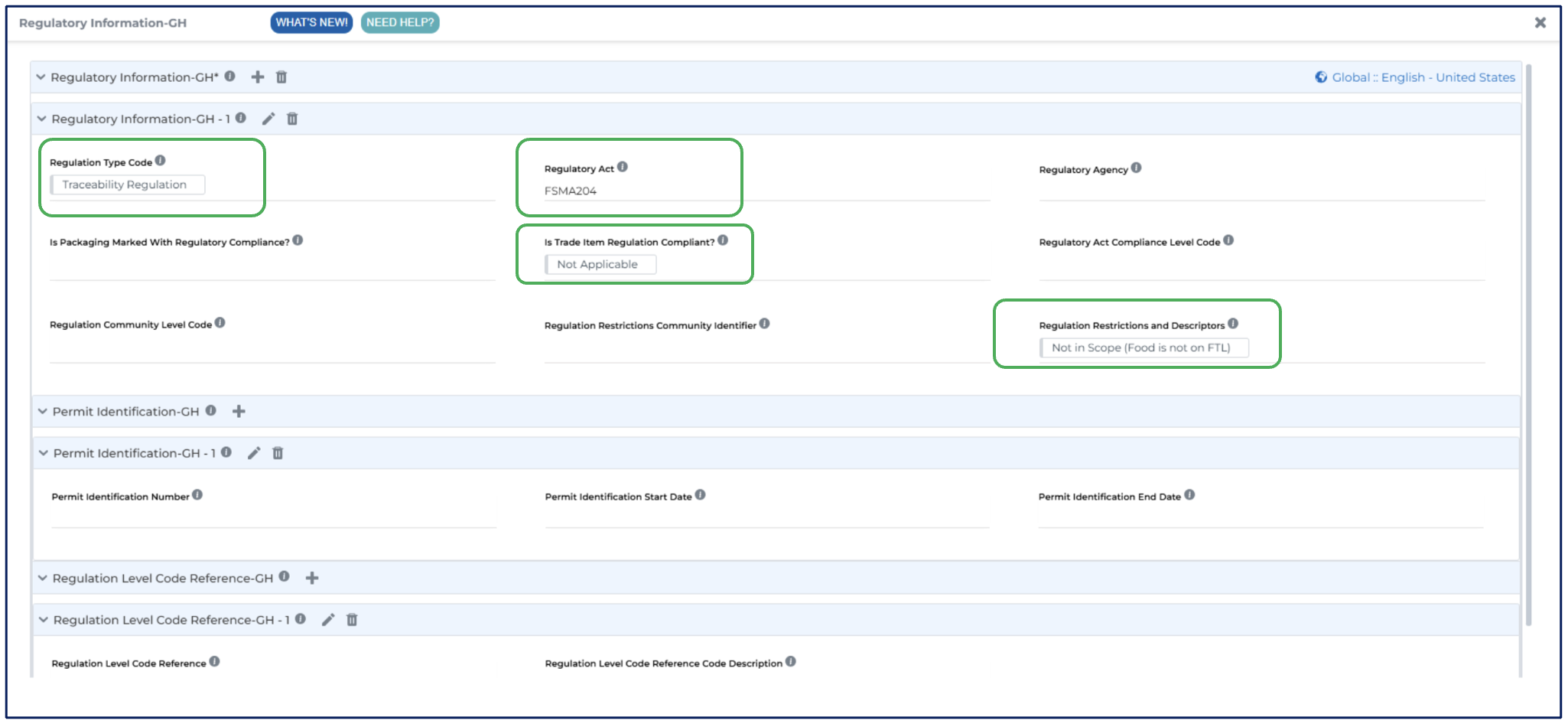The image size is (1568, 724).
Task: Show info for Permit Identification End Date
Action: pyautogui.click(x=1189, y=495)
